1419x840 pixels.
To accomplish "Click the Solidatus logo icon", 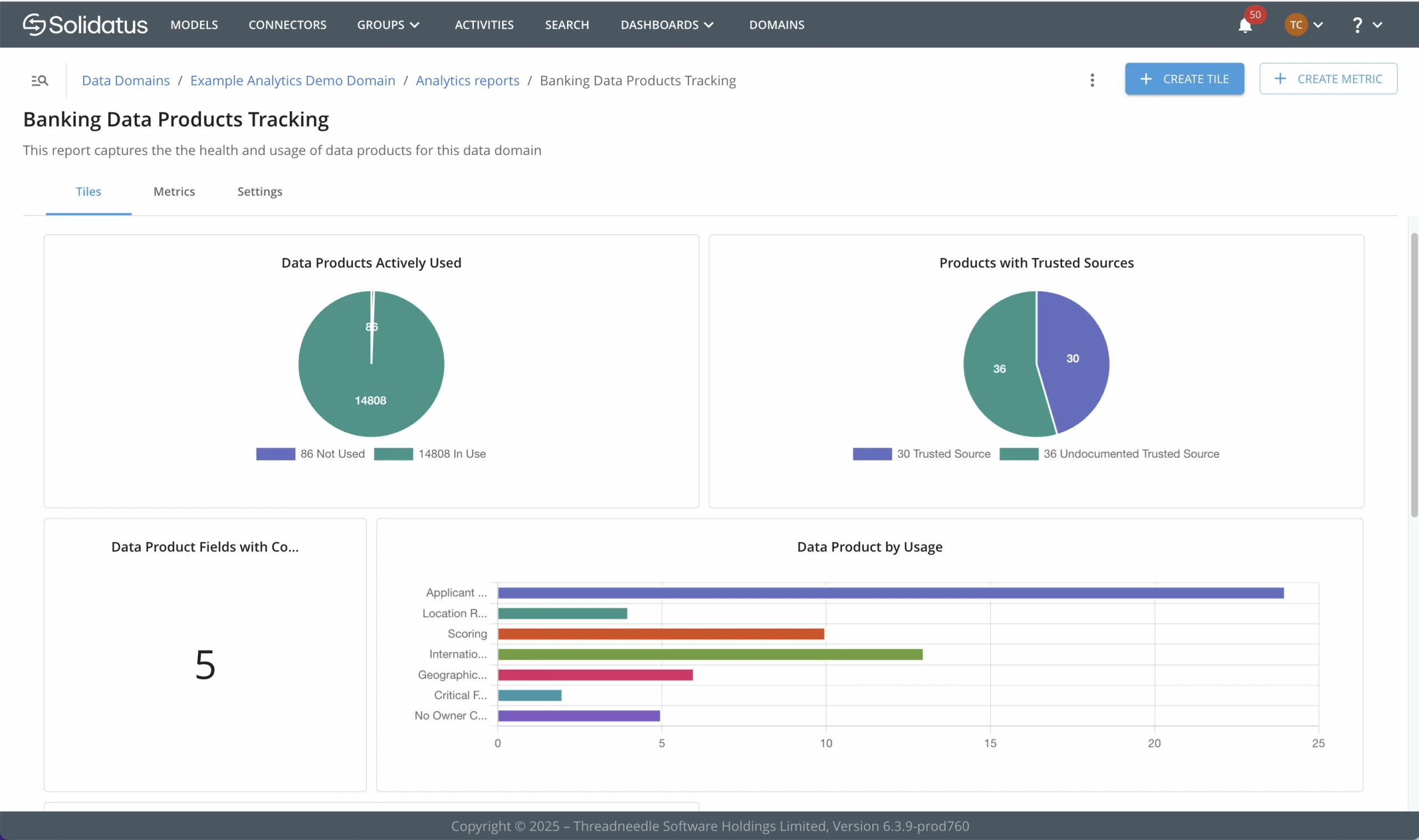I will tap(34, 24).
